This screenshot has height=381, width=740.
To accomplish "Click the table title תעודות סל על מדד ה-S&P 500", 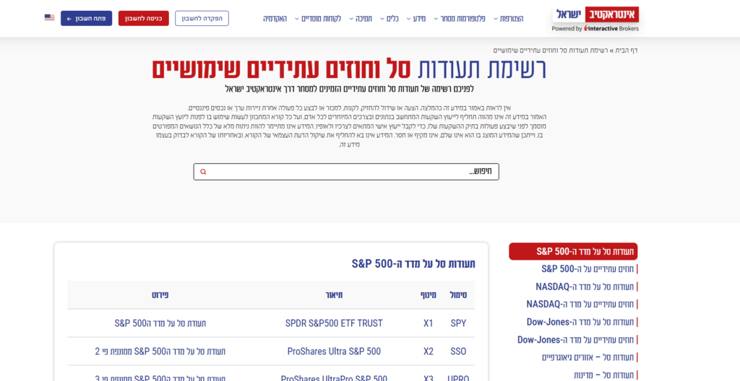I will (x=413, y=264).
